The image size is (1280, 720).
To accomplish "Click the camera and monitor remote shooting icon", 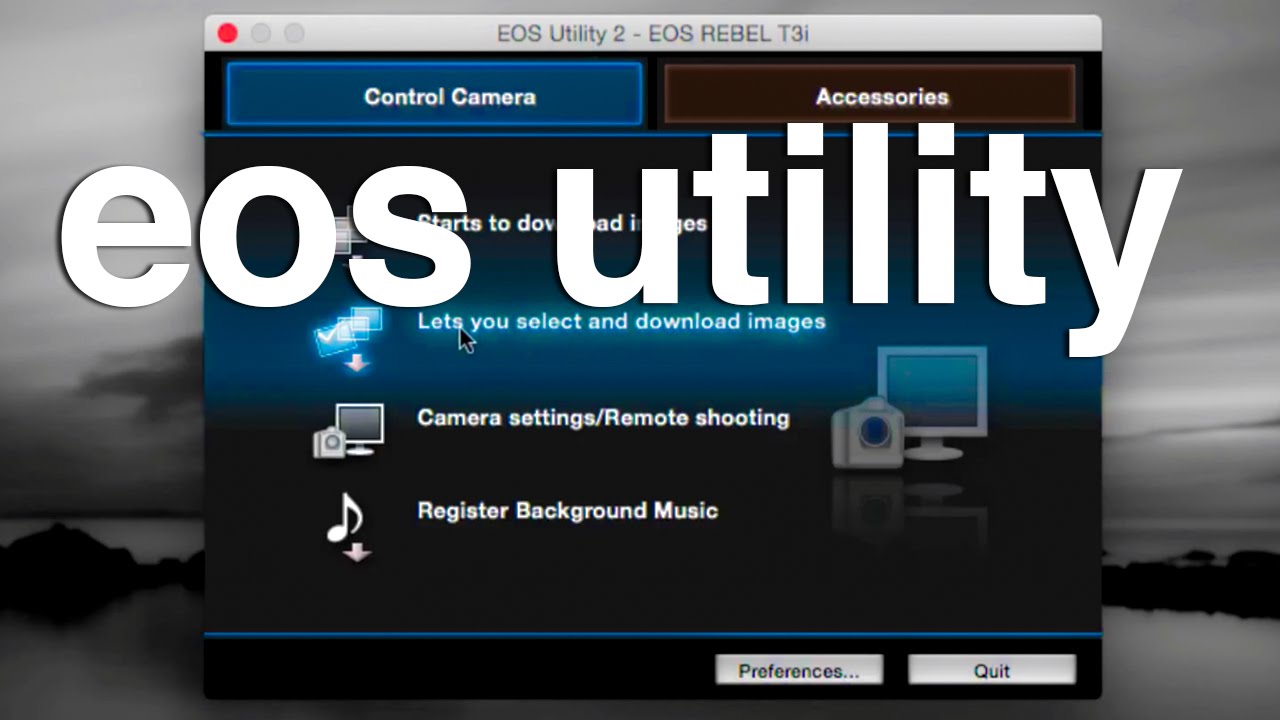I will click(348, 431).
